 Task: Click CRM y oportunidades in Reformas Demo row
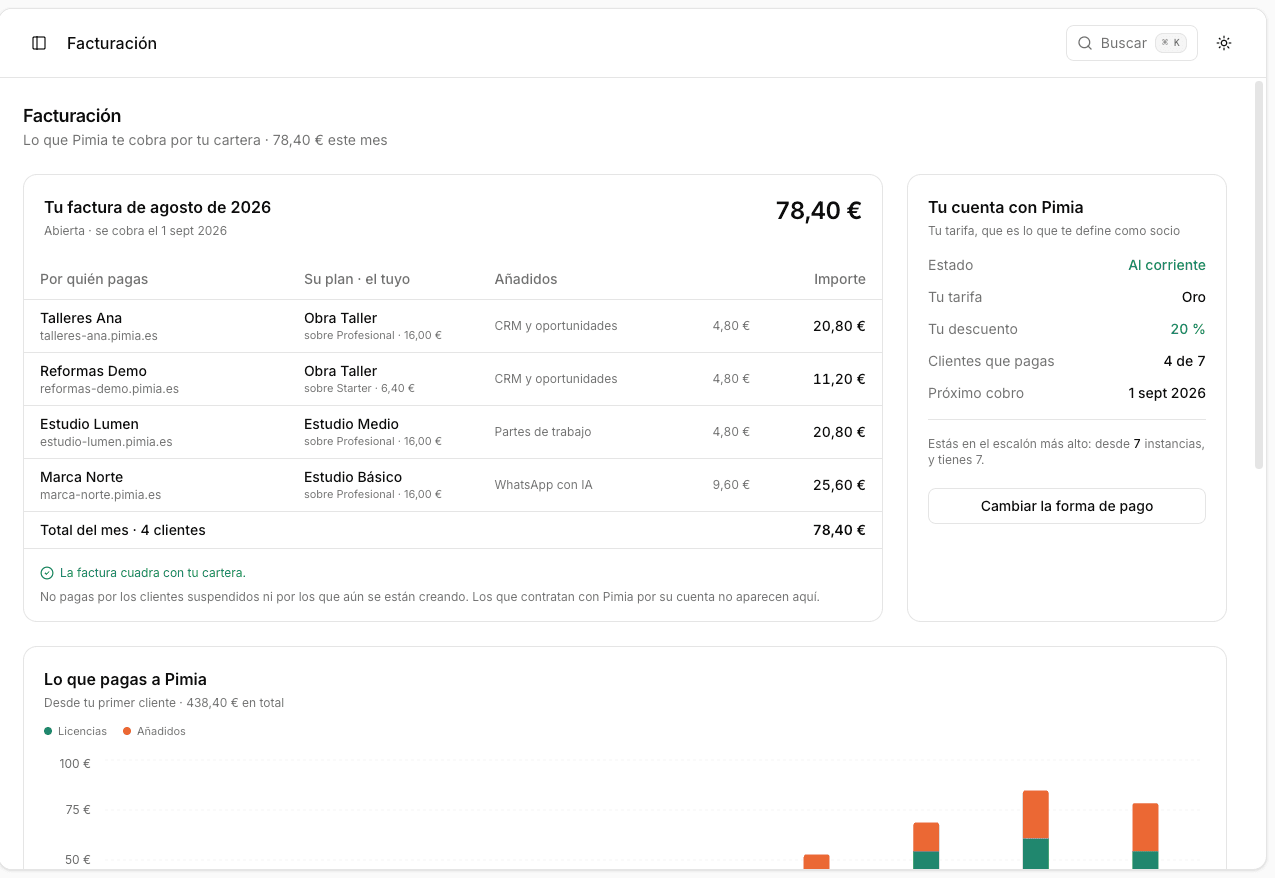coord(556,379)
